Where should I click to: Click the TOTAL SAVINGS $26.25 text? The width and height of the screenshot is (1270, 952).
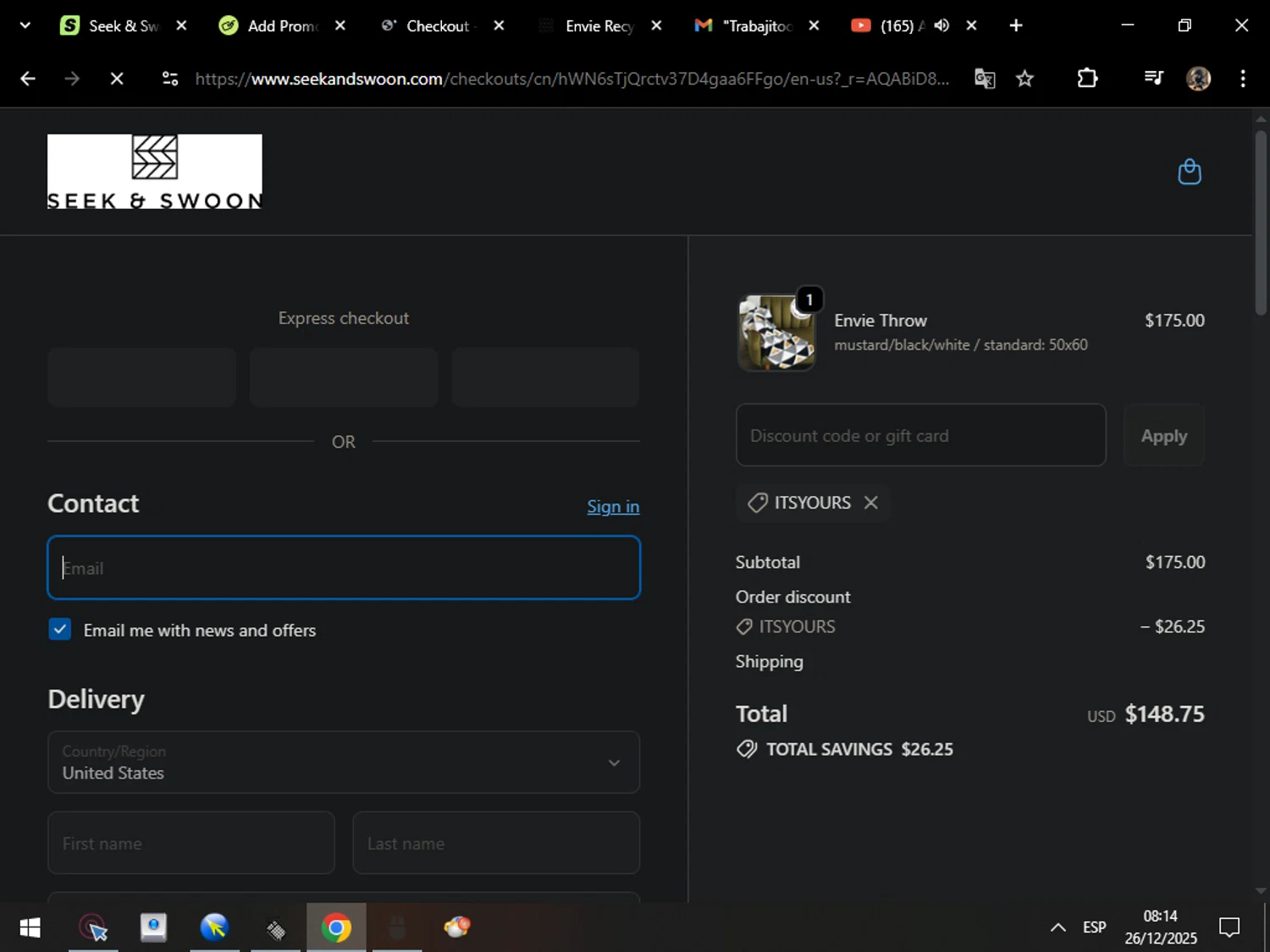[x=859, y=749]
